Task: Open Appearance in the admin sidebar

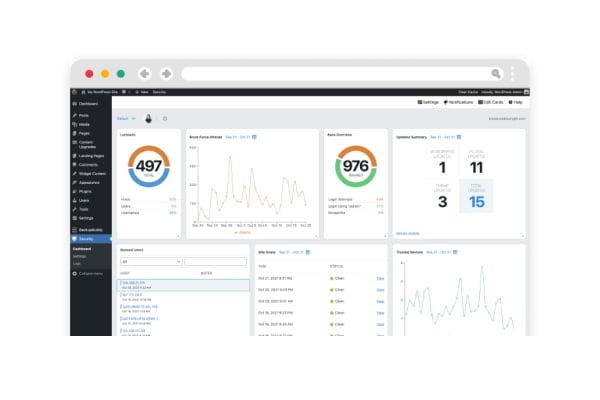Action: coord(89,183)
